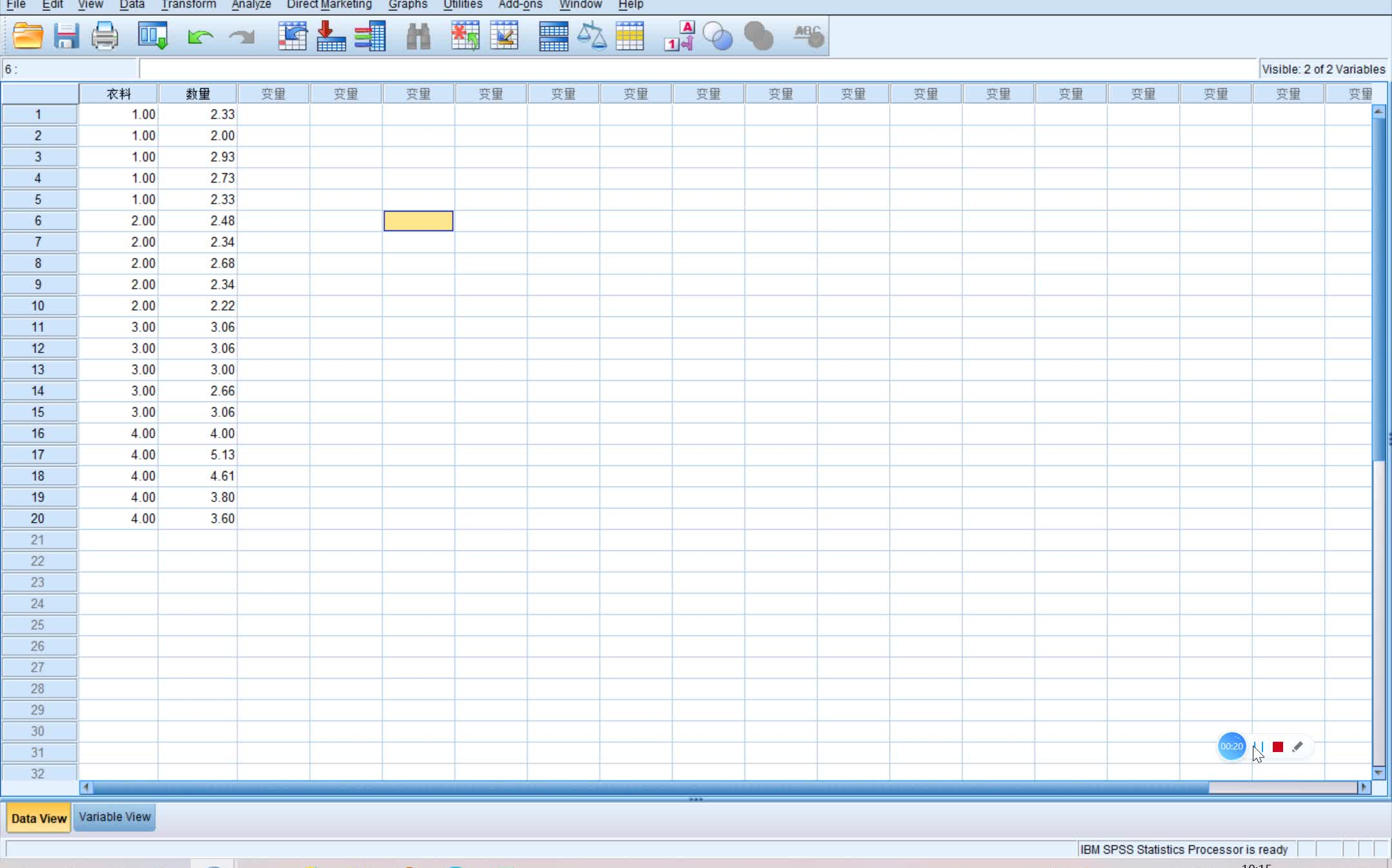The image size is (1392, 868).
Task: Select row header 6
Action: [x=39, y=221]
